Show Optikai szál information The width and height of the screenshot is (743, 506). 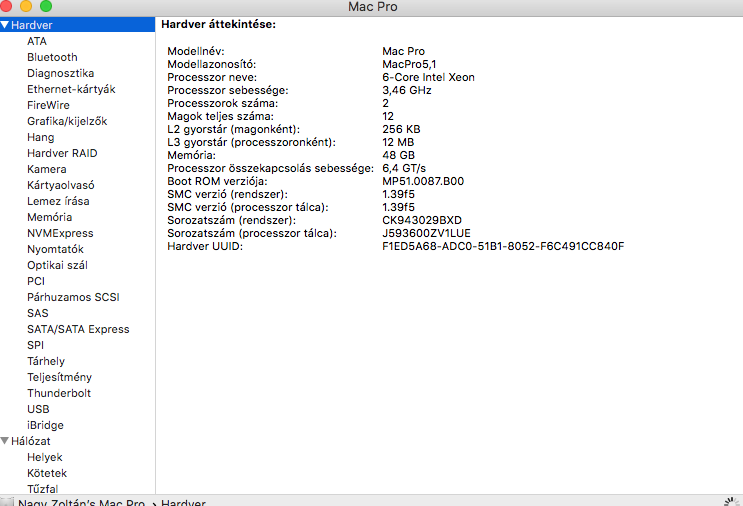click(57, 265)
